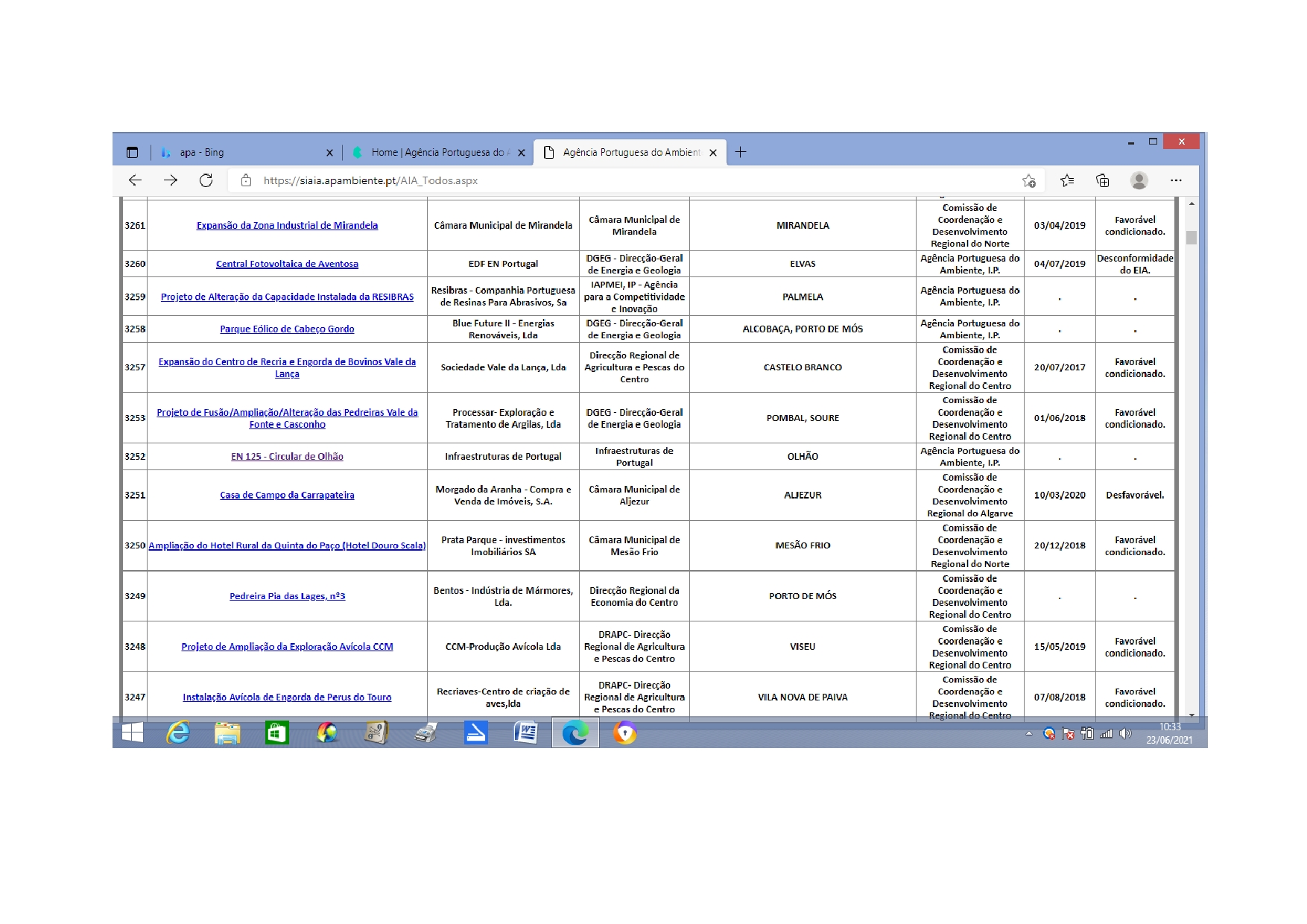Image resolution: width=1307 pixels, height=924 pixels.
Task: View site information lock icon
Action: pyautogui.click(x=246, y=180)
